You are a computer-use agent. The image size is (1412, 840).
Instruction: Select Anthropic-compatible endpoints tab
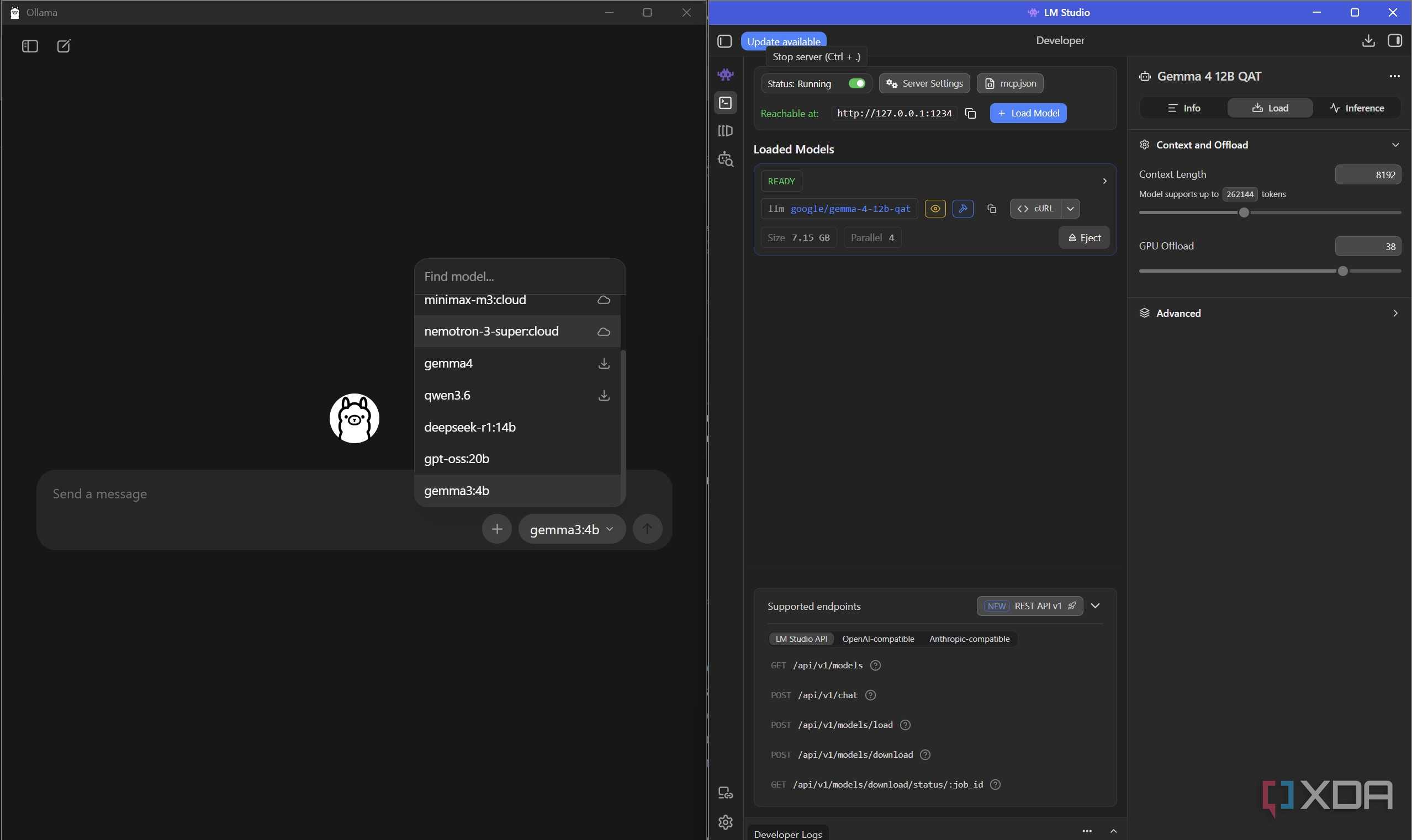pyautogui.click(x=969, y=639)
